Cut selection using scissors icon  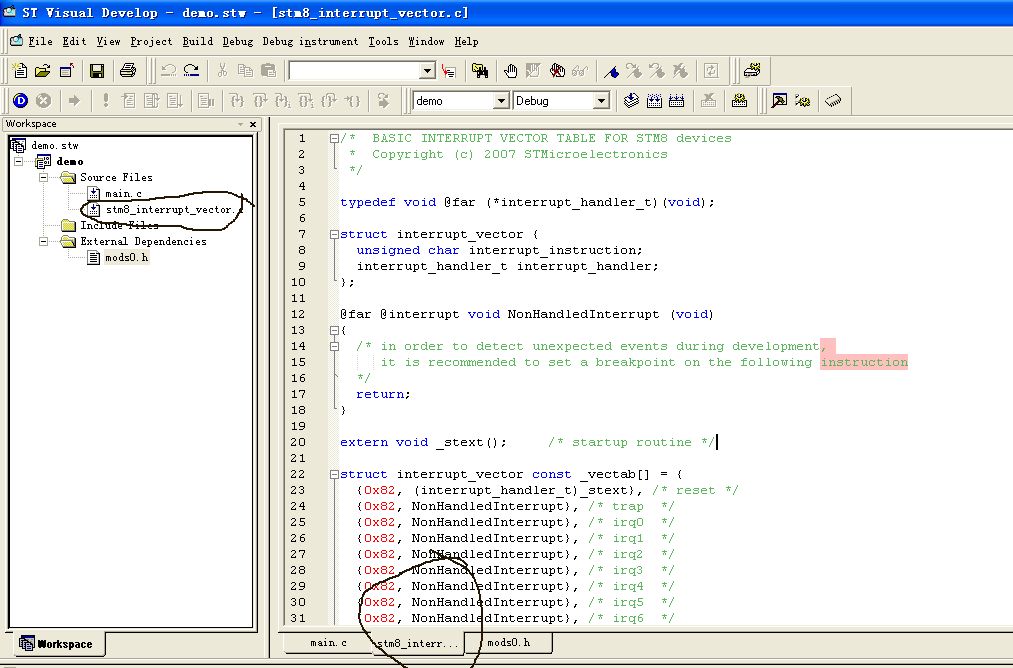click(222, 70)
